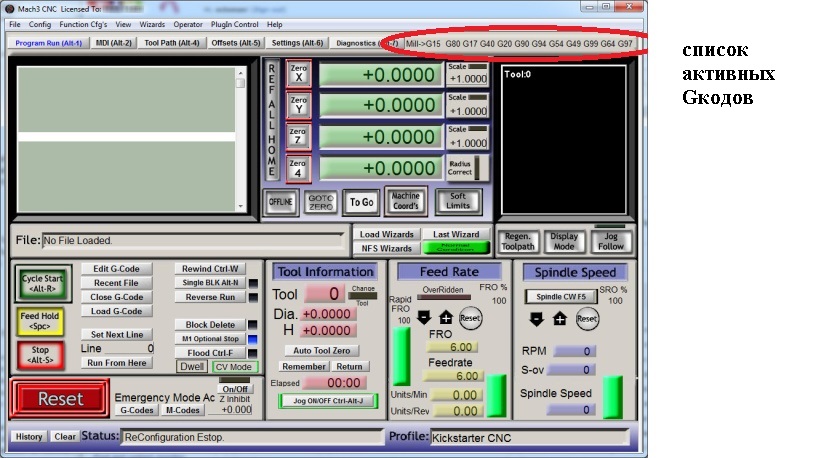Screen dimensions: 831x458
Task: Toggle OFFLINE mode
Action: (x=280, y=201)
